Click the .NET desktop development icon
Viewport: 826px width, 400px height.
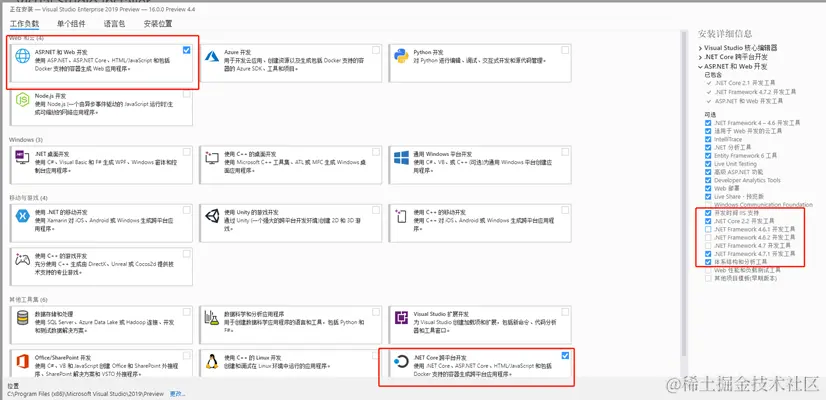(23, 157)
